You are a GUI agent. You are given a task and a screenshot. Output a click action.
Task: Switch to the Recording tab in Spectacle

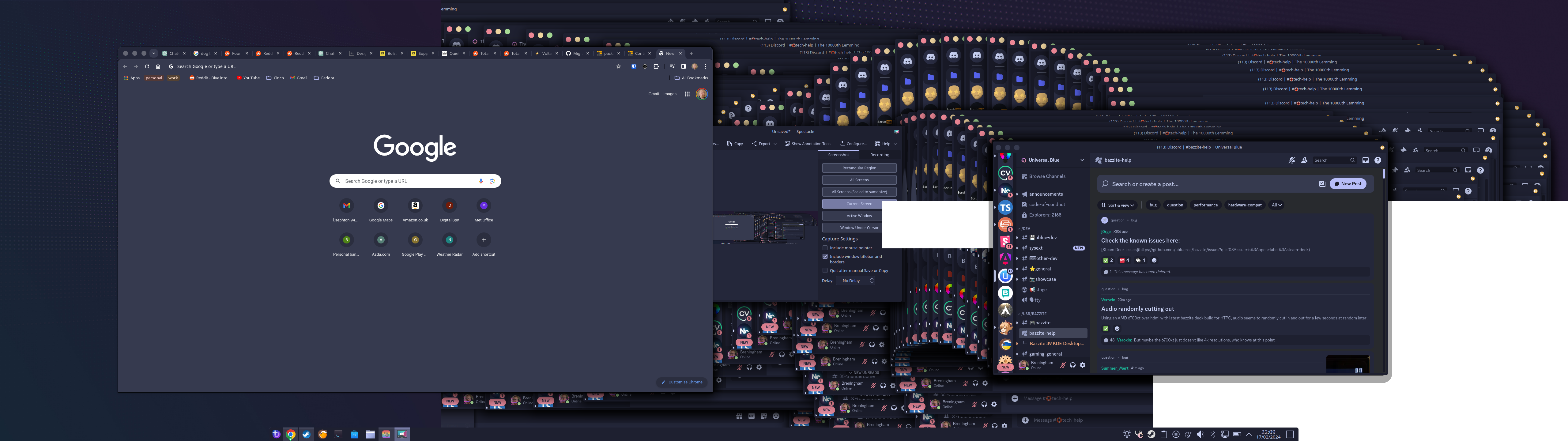coord(879,155)
